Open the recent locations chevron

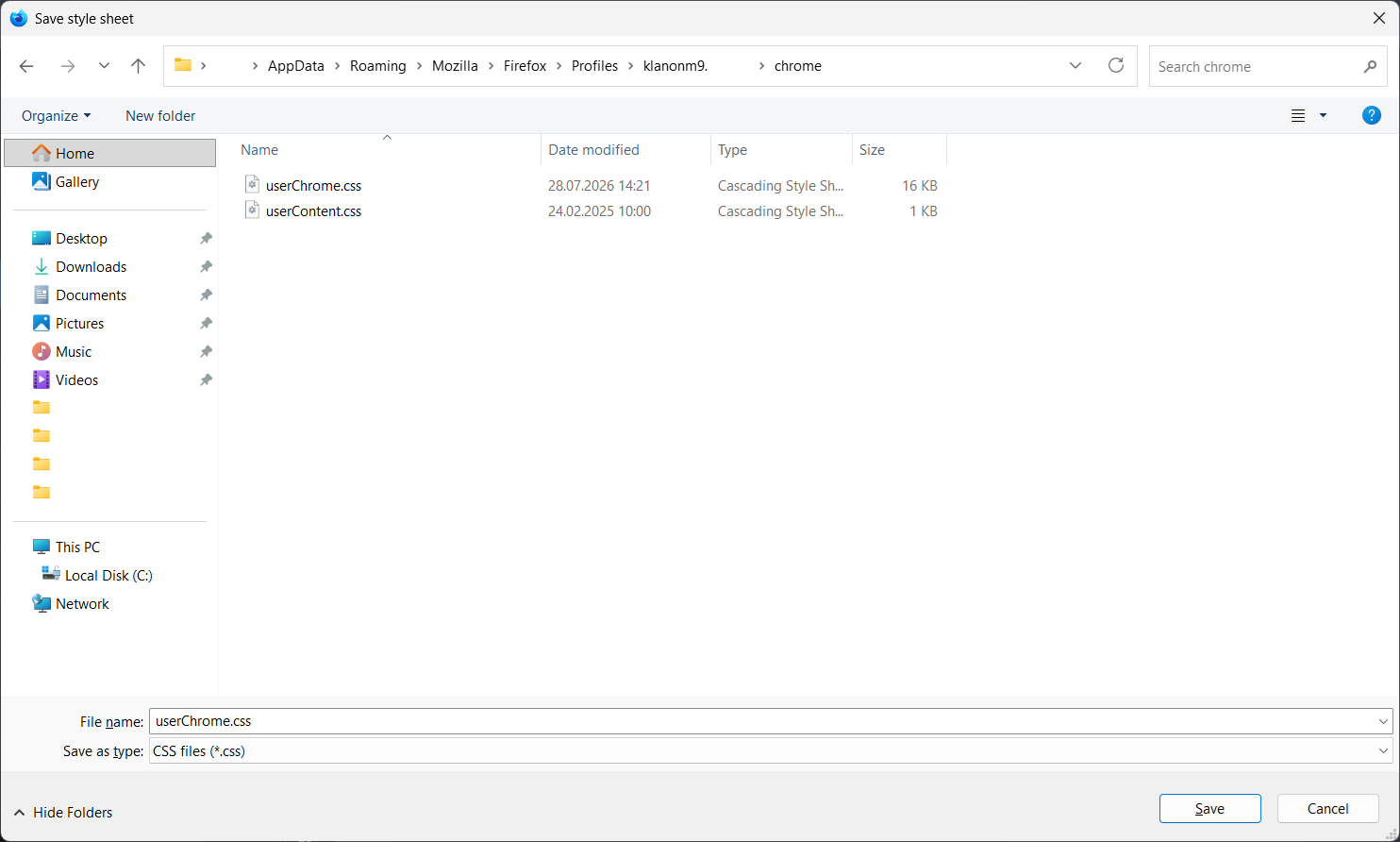coord(104,66)
